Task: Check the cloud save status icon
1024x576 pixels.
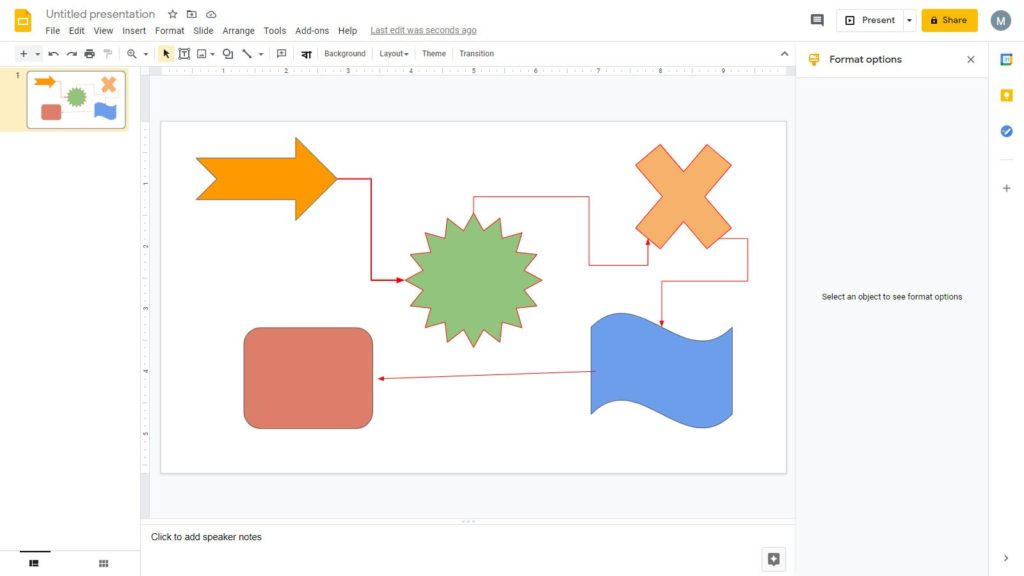Action: pos(211,14)
